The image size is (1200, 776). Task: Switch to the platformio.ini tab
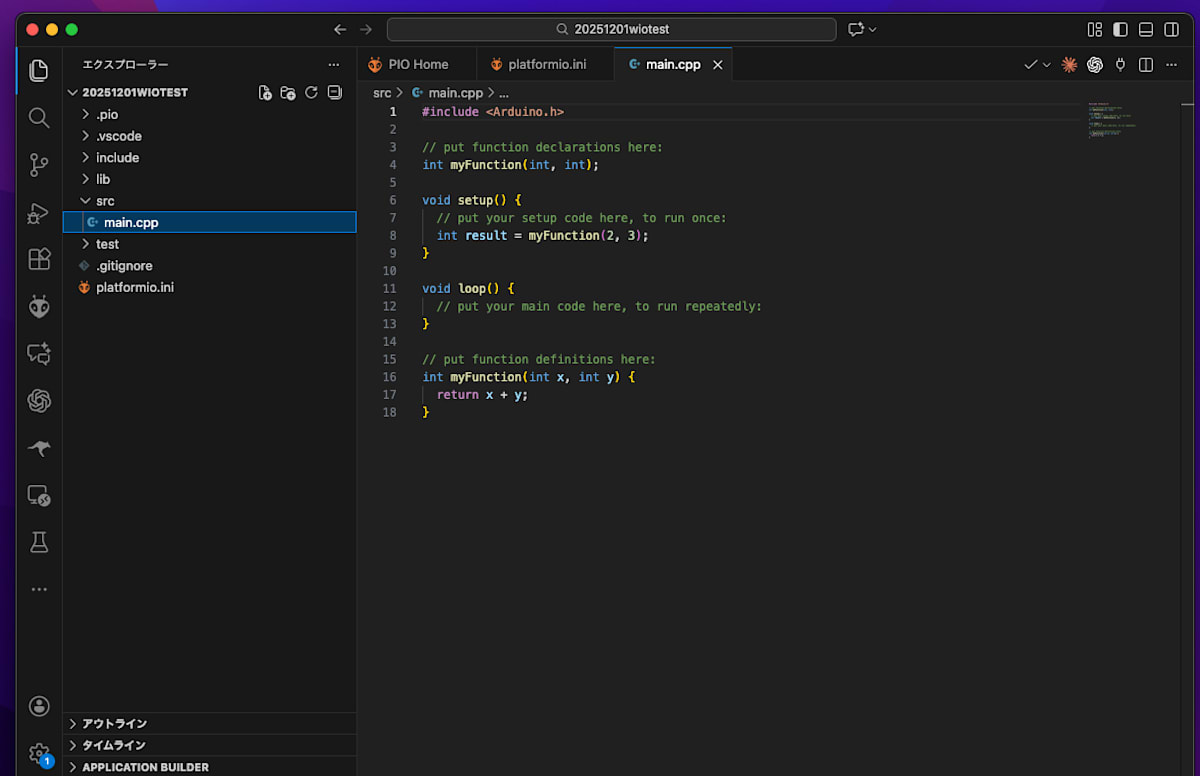pyautogui.click(x=546, y=64)
